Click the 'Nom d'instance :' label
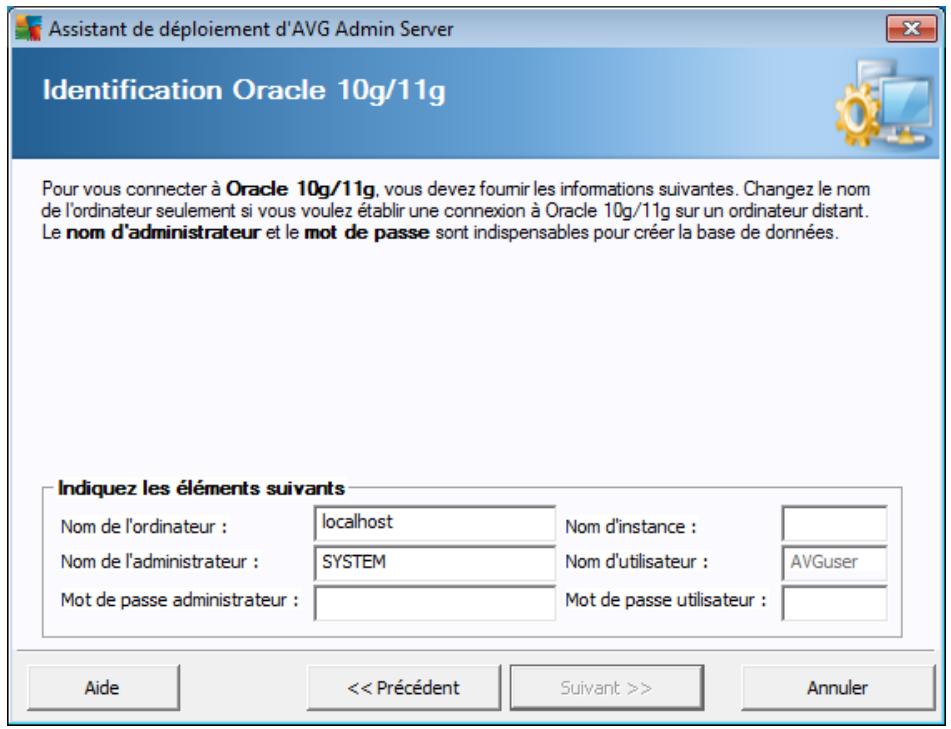 click(631, 526)
